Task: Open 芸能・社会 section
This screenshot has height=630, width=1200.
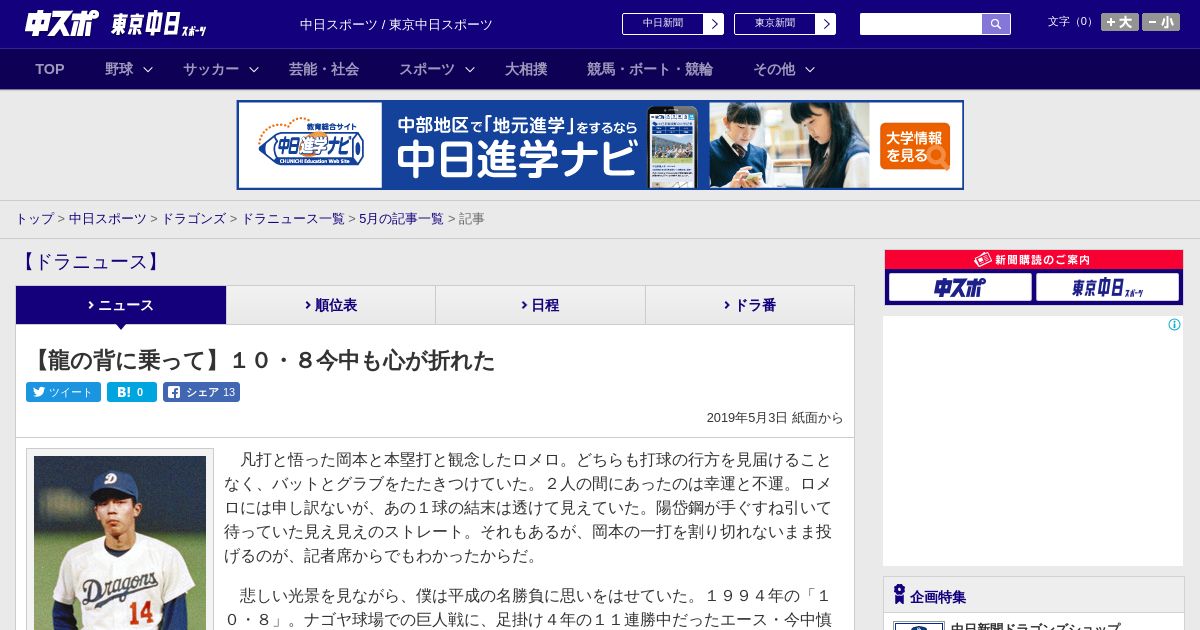Action: point(324,69)
